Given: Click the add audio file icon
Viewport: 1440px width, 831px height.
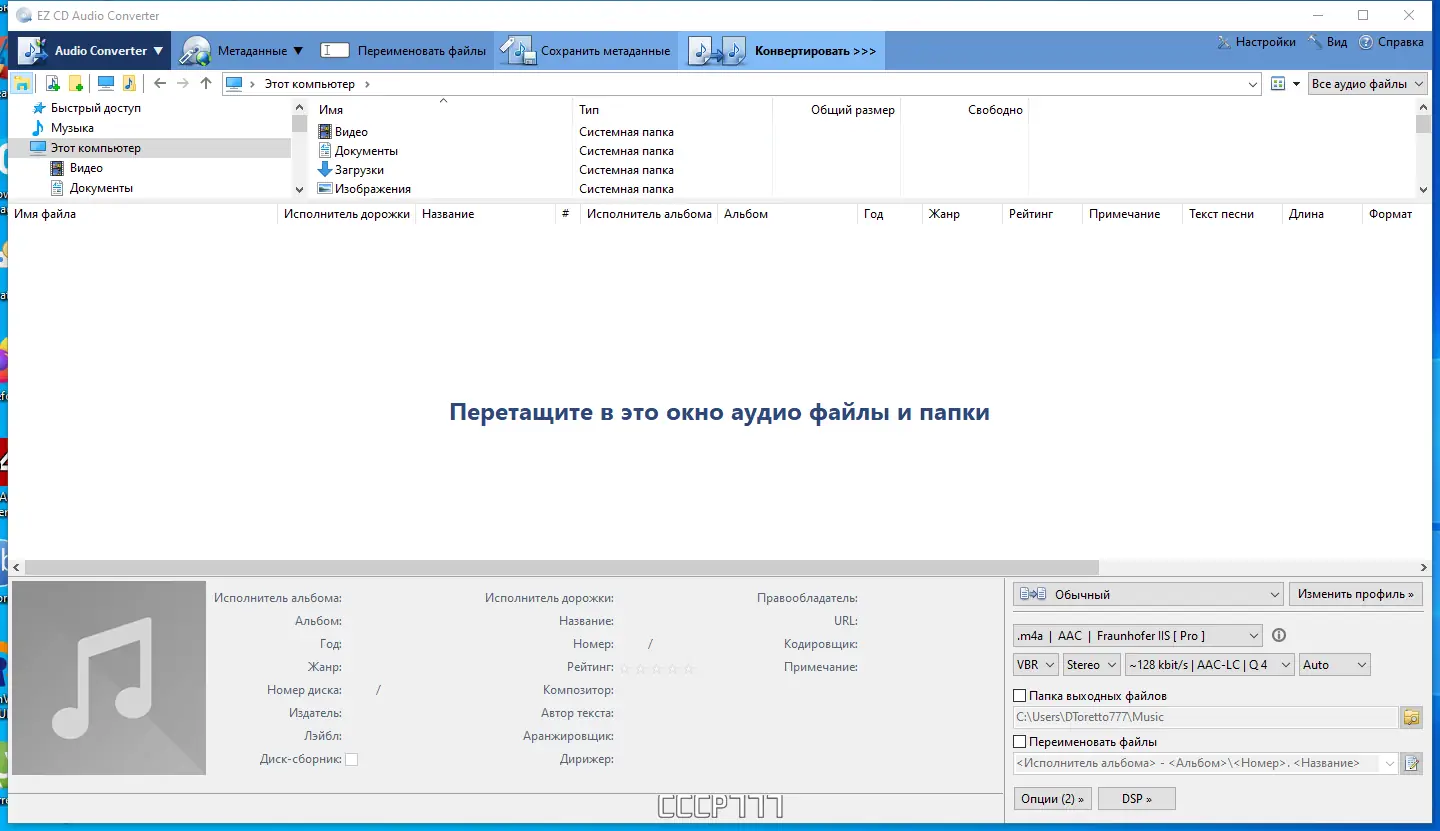Looking at the screenshot, I should 52,83.
